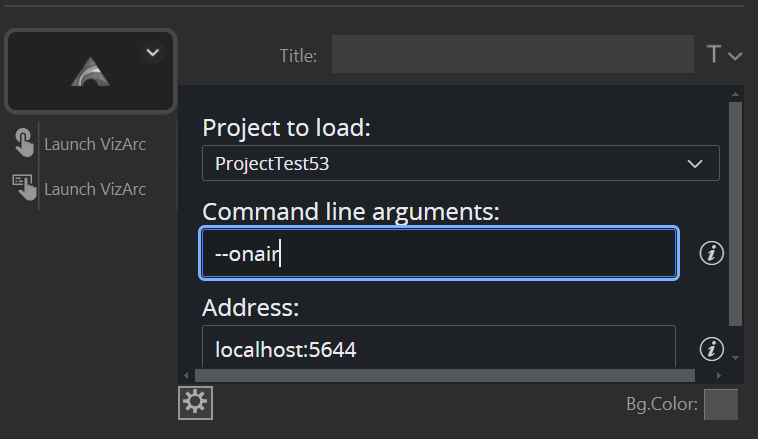
Task: Click the vertical scrollbar thumb of the panel
Action: (736, 210)
